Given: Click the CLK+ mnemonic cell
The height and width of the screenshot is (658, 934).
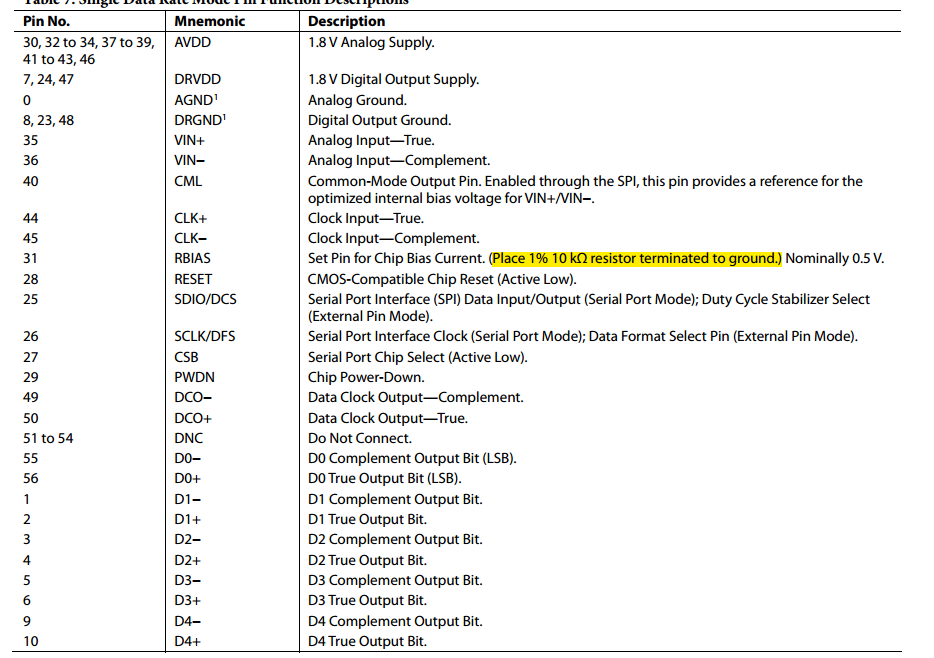Looking at the screenshot, I should click(191, 219).
